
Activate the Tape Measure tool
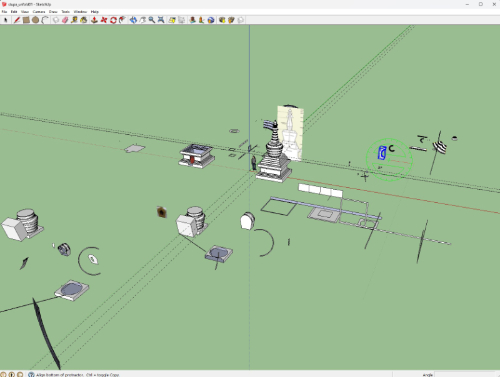pos(74,20)
